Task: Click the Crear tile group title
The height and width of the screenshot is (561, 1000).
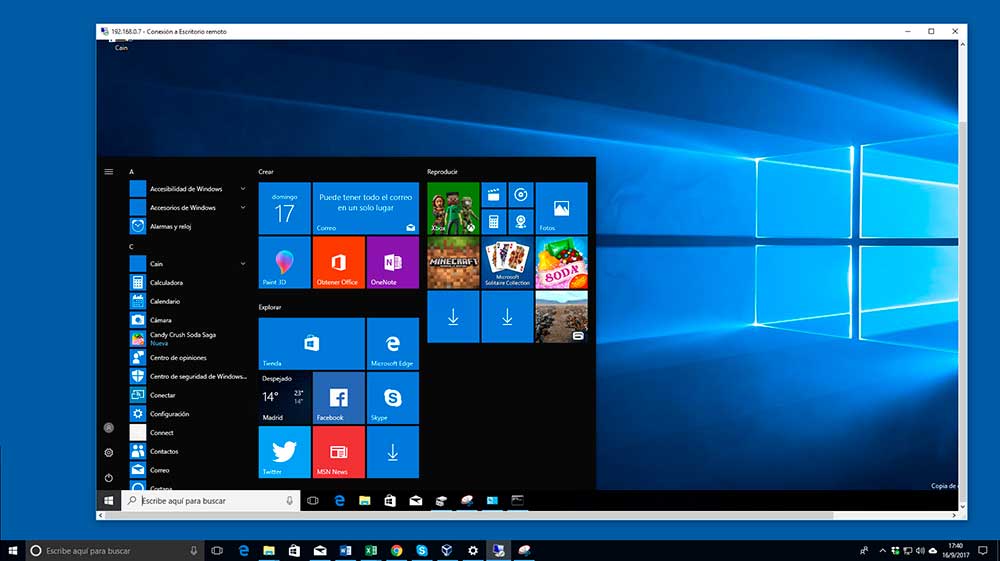Action: [x=266, y=171]
